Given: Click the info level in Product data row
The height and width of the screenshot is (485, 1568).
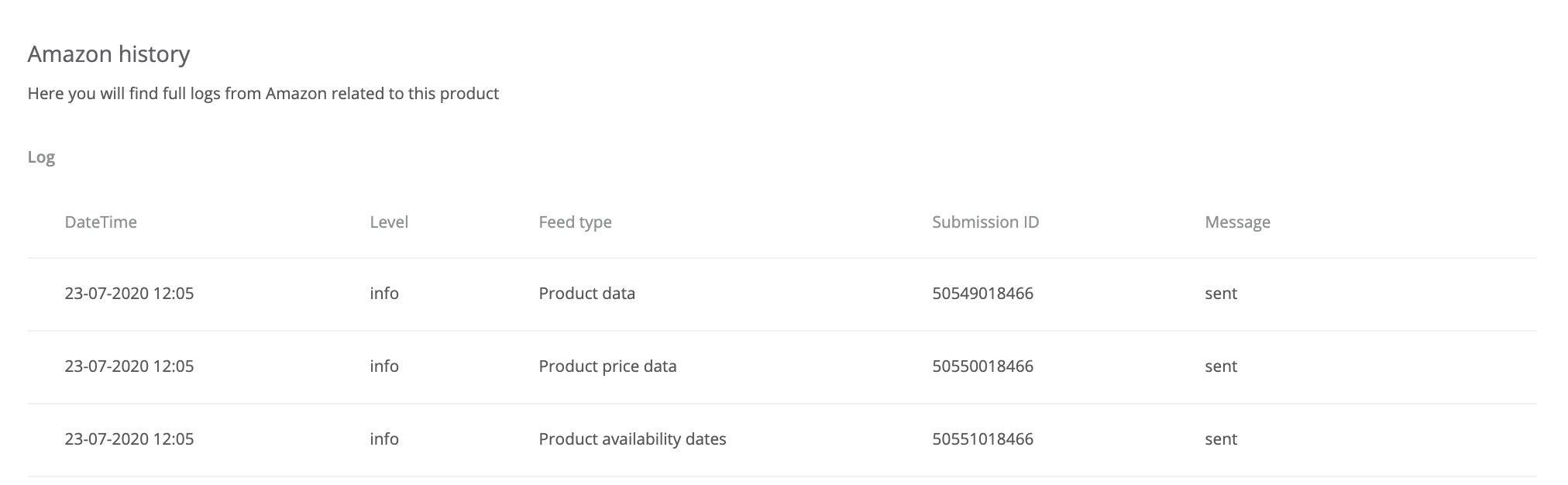Looking at the screenshot, I should pyautogui.click(x=384, y=294).
